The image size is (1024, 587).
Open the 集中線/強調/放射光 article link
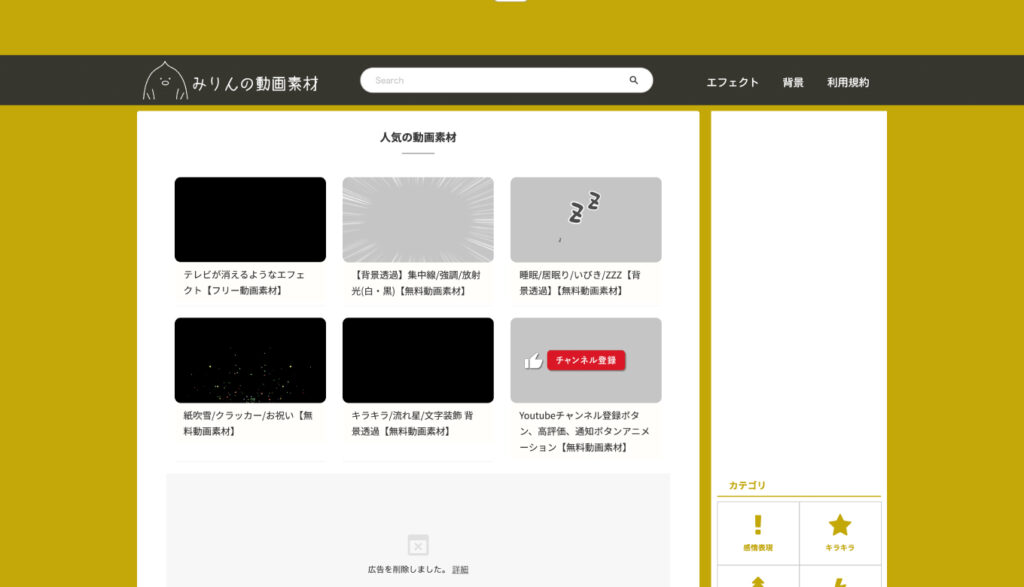417,282
